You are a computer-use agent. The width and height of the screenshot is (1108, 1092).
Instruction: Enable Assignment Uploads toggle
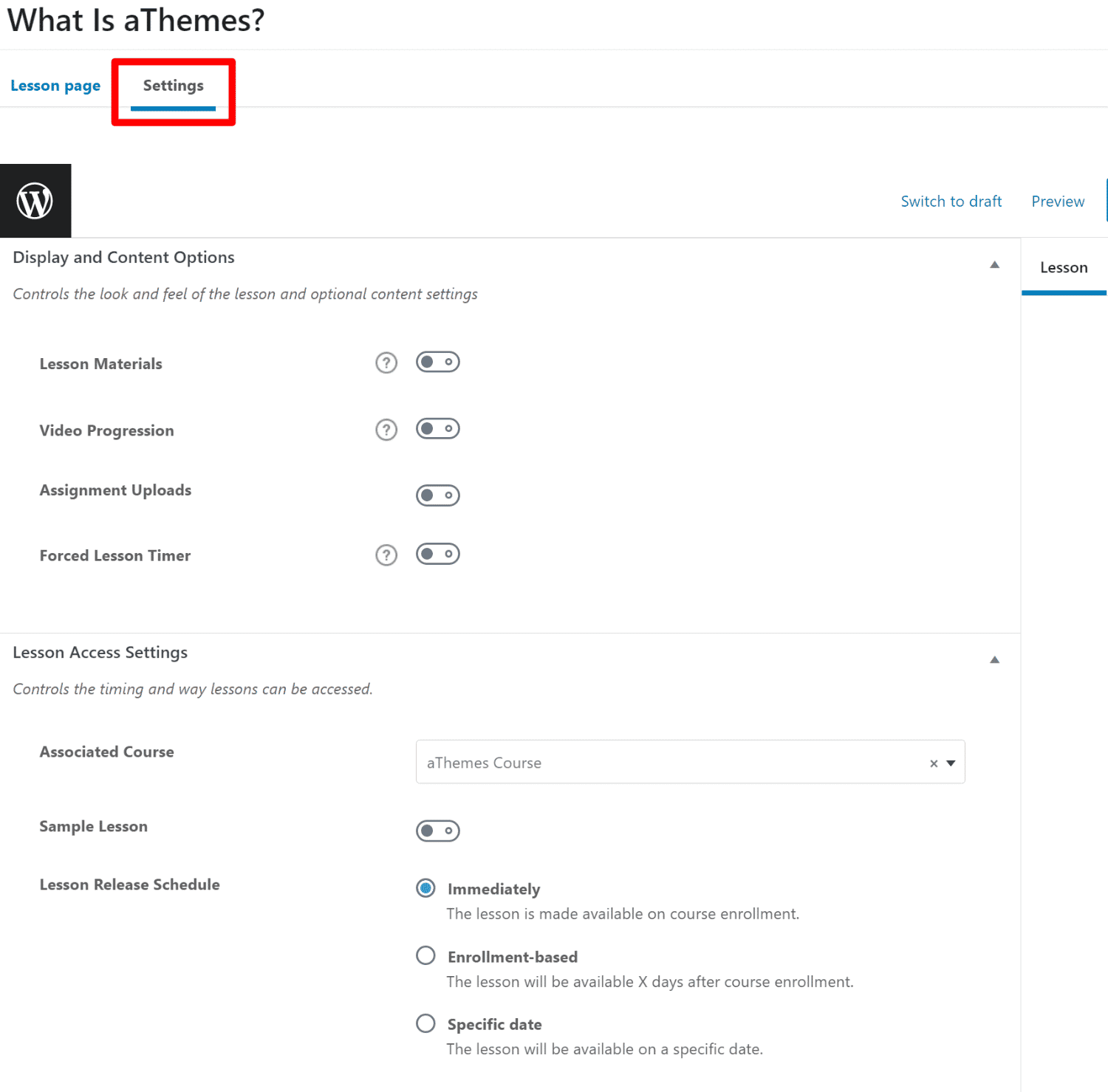tap(438, 495)
